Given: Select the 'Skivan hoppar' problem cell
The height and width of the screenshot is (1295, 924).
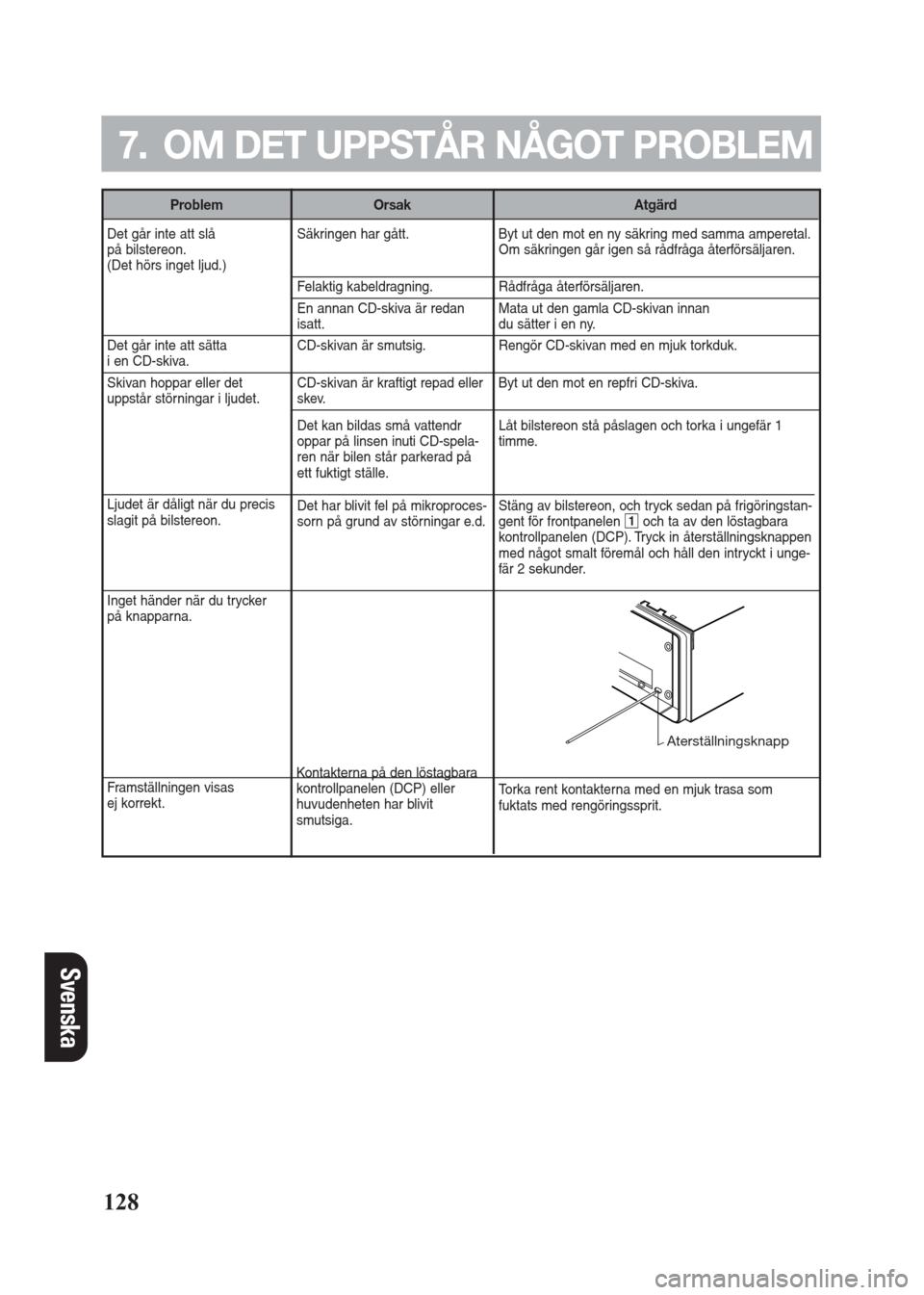Looking at the screenshot, I should (x=196, y=431).
